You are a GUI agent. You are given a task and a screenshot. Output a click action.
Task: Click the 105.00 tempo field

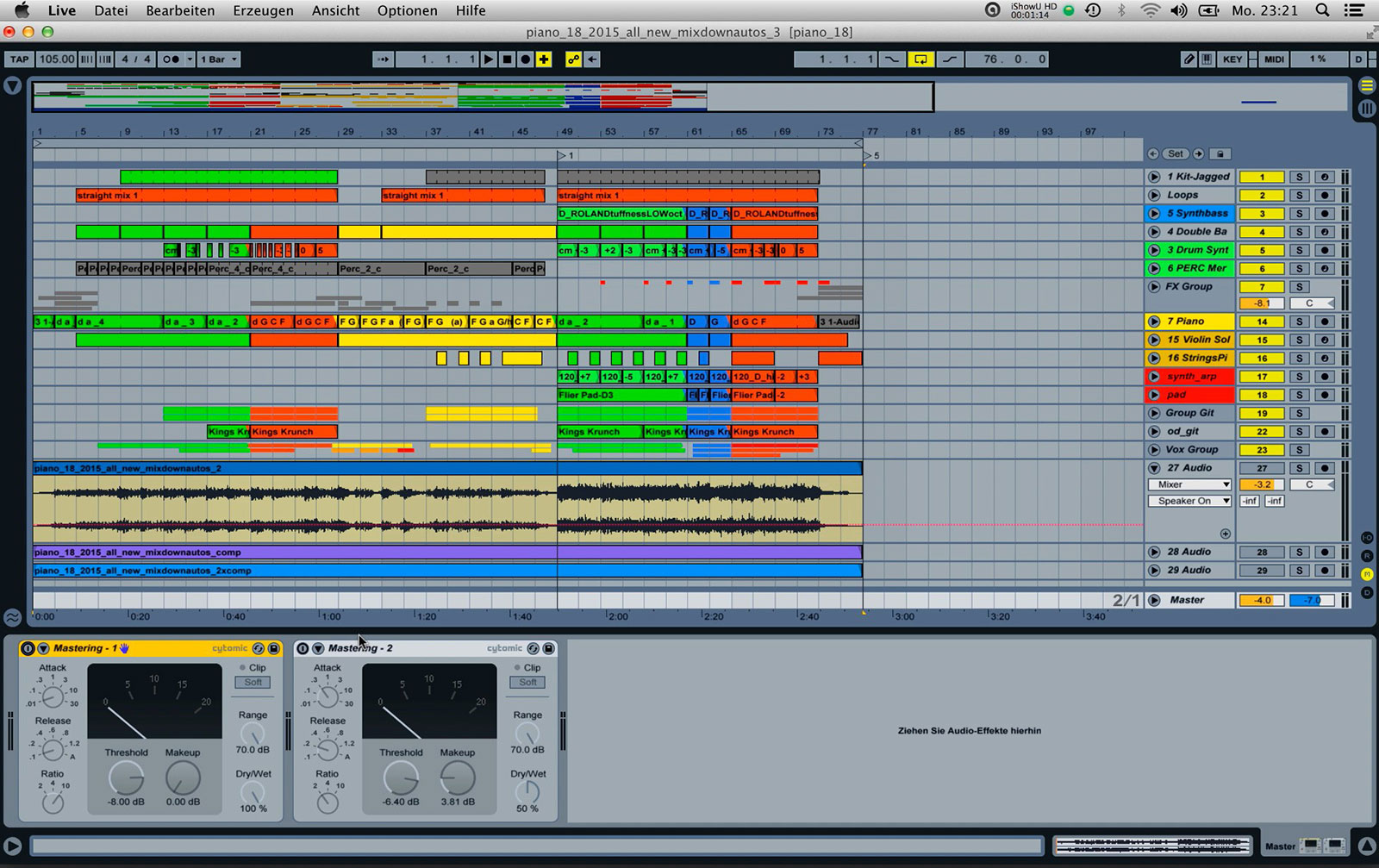click(56, 59)
